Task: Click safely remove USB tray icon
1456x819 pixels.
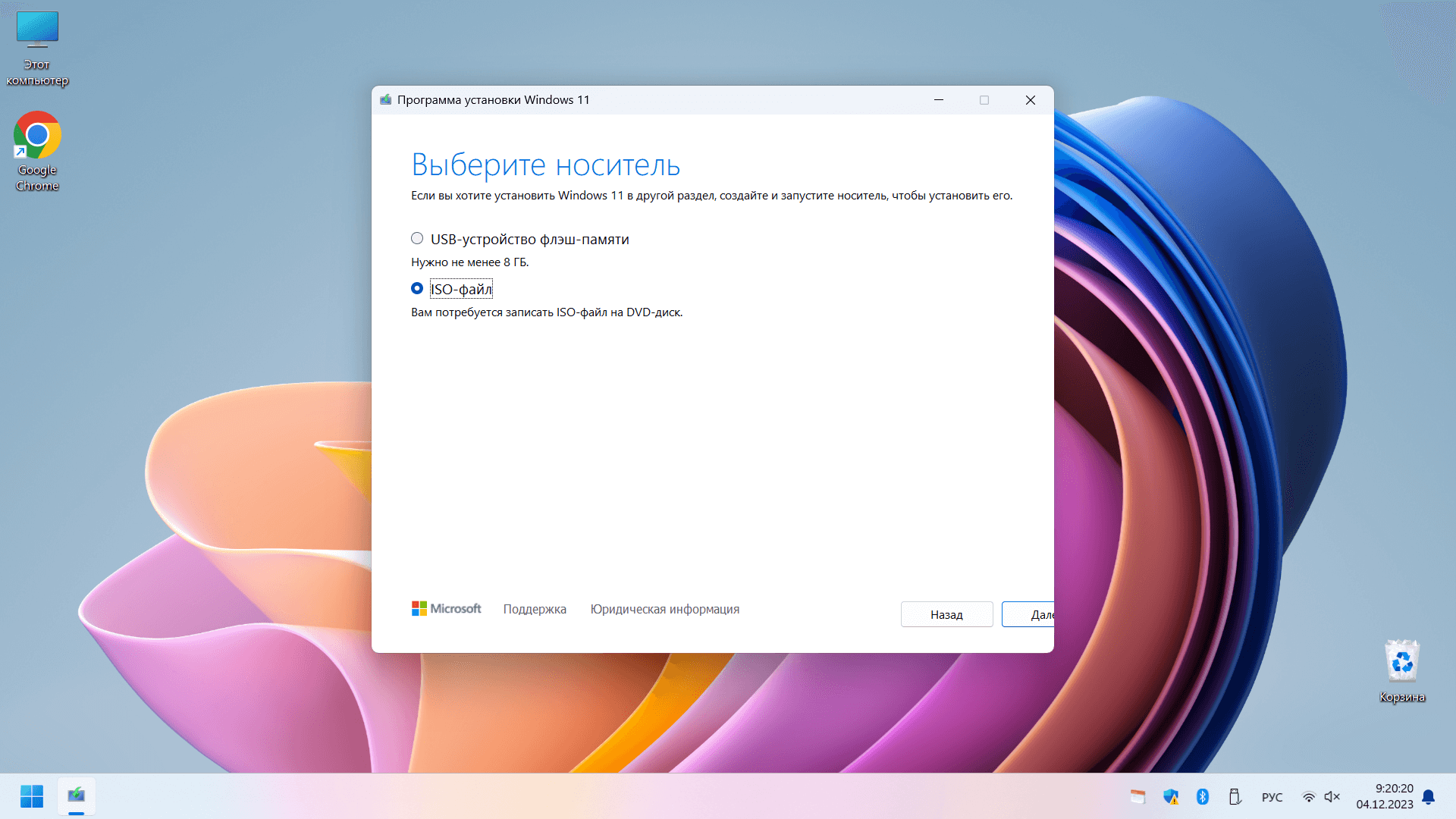Action: coord(1235,797)
